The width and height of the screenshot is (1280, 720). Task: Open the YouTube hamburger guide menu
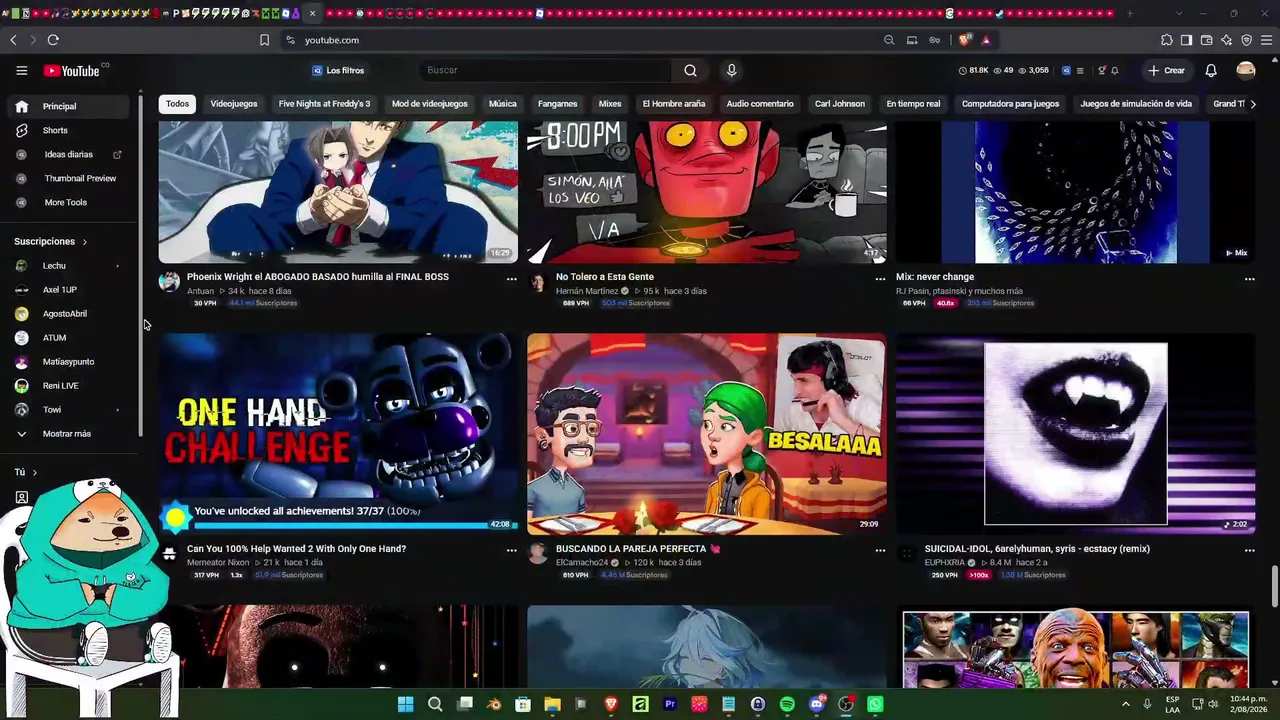(x=21, y=70)
